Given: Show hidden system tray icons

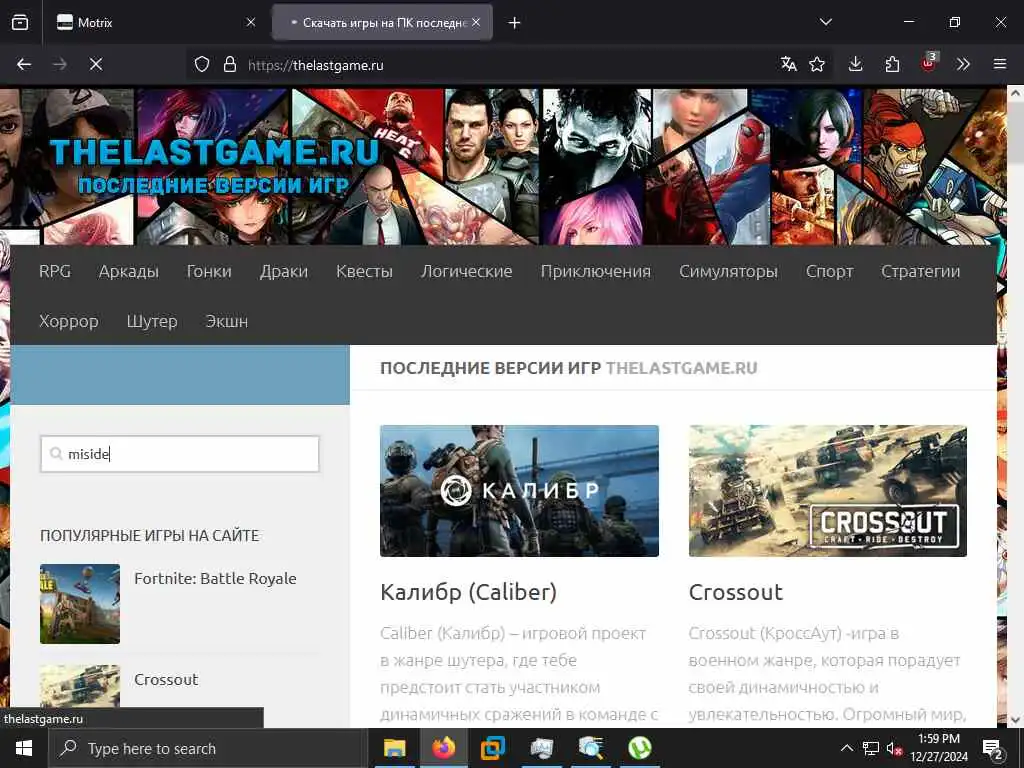Looking at the screenshot, I should tap(846, 748).
